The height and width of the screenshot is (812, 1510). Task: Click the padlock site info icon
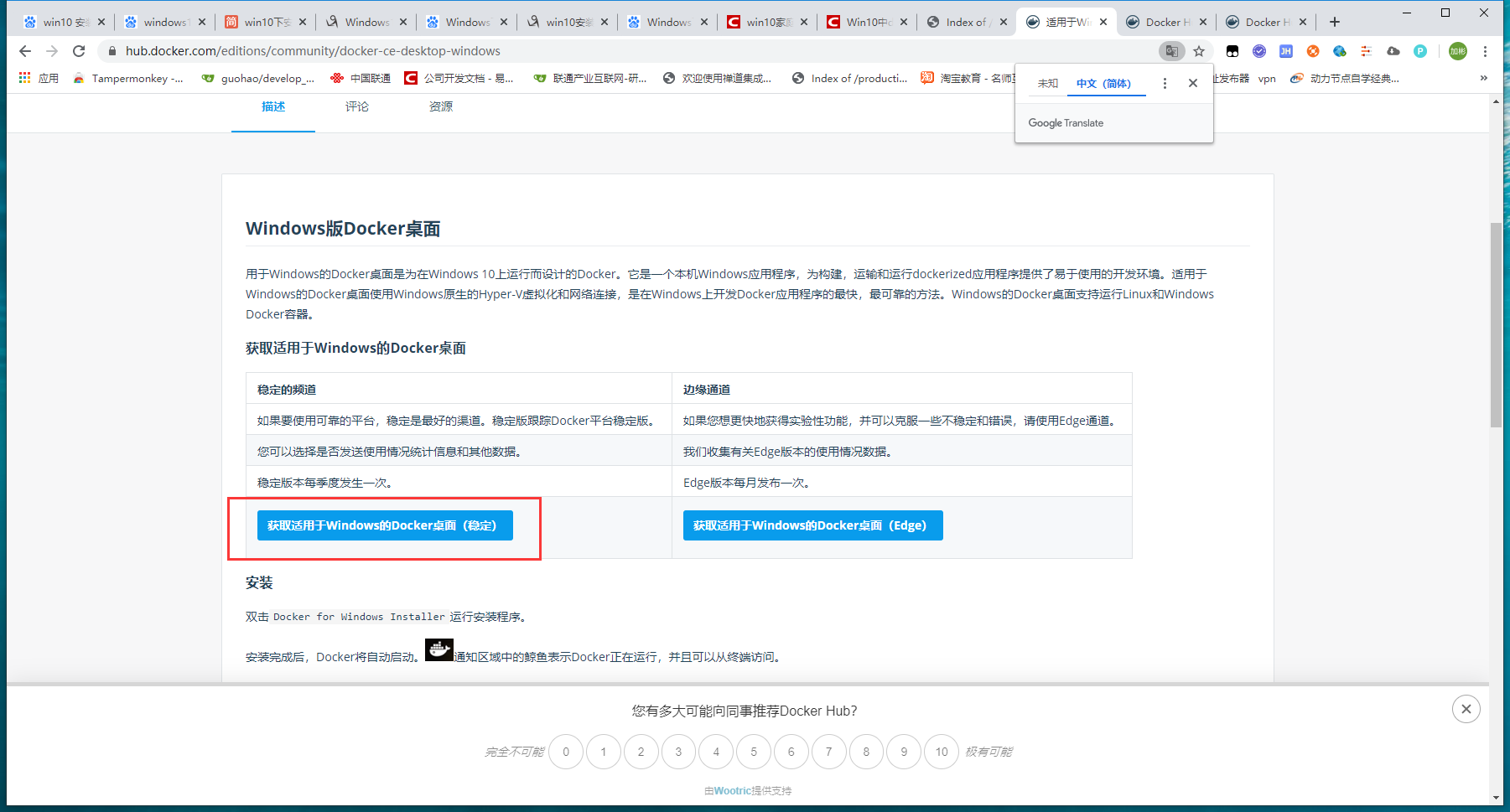[112, 51]
